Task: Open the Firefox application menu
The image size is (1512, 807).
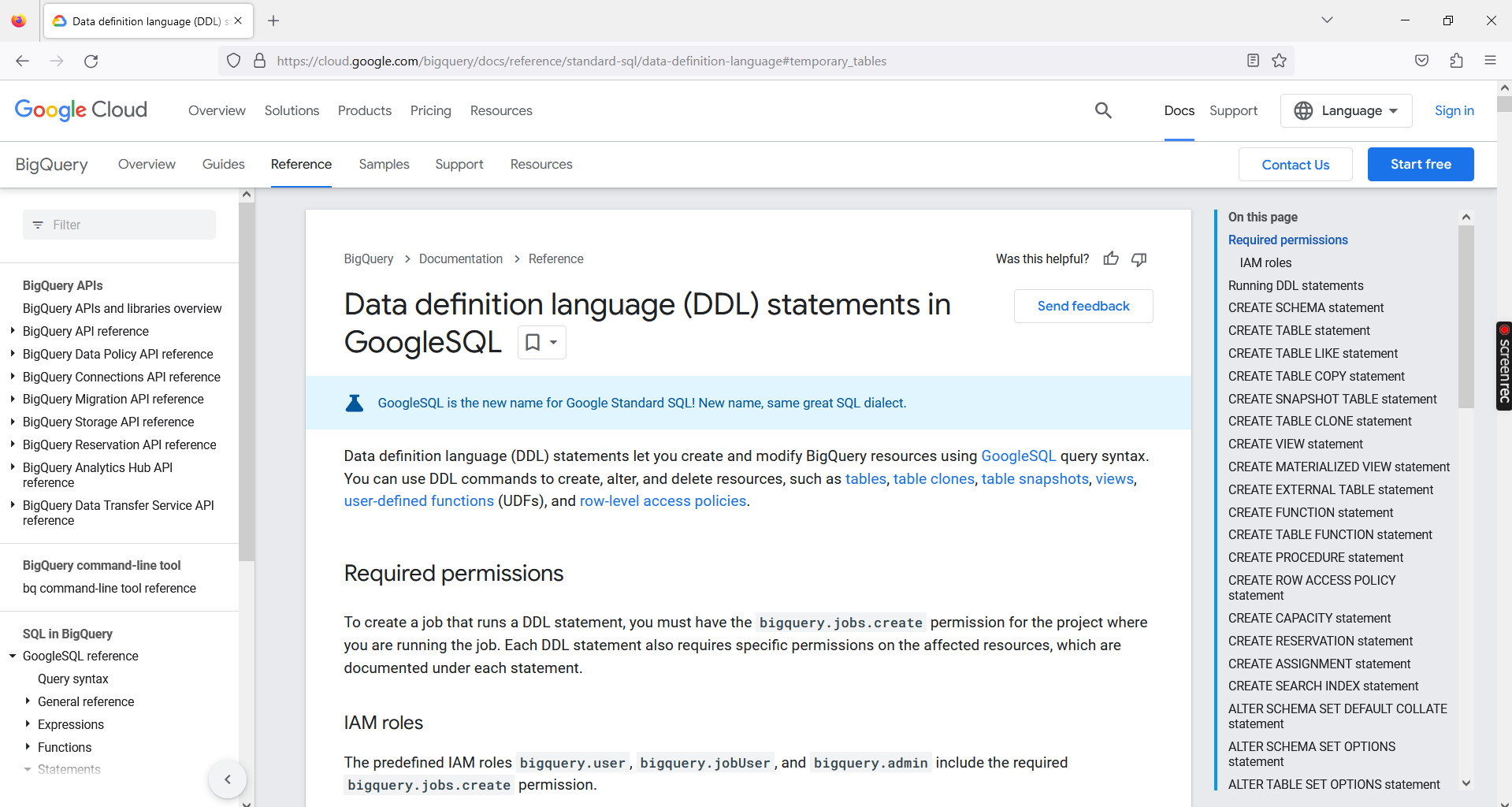Action: (1490, 60)
